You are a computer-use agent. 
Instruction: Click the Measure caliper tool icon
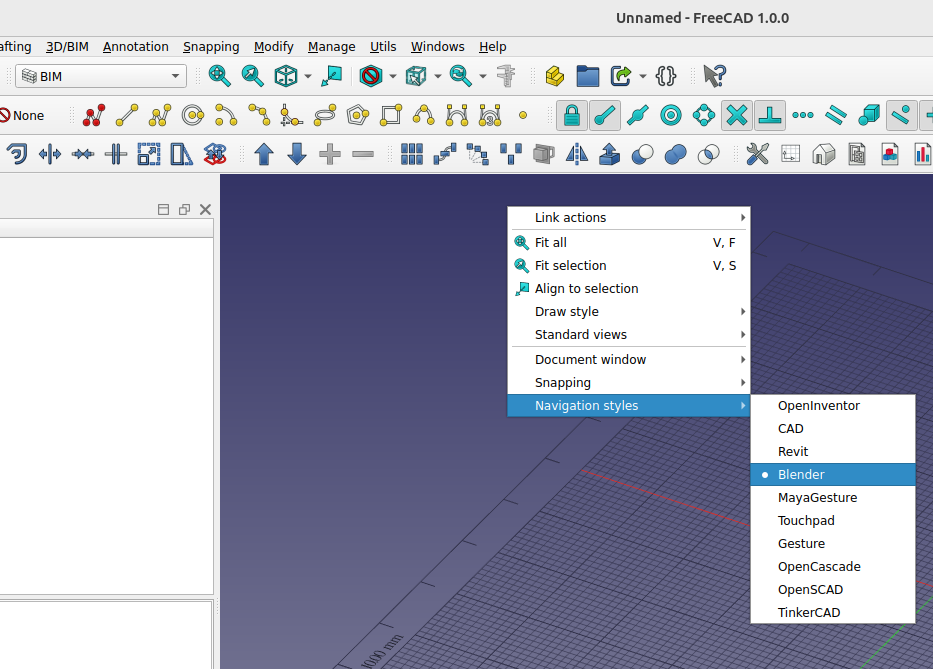[509, 76]
